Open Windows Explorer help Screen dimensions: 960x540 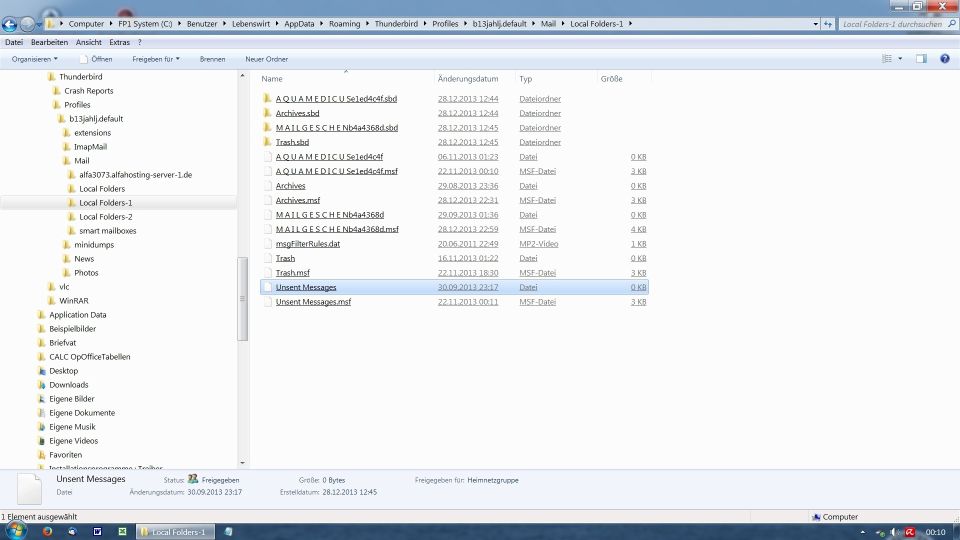click(945, 59)
